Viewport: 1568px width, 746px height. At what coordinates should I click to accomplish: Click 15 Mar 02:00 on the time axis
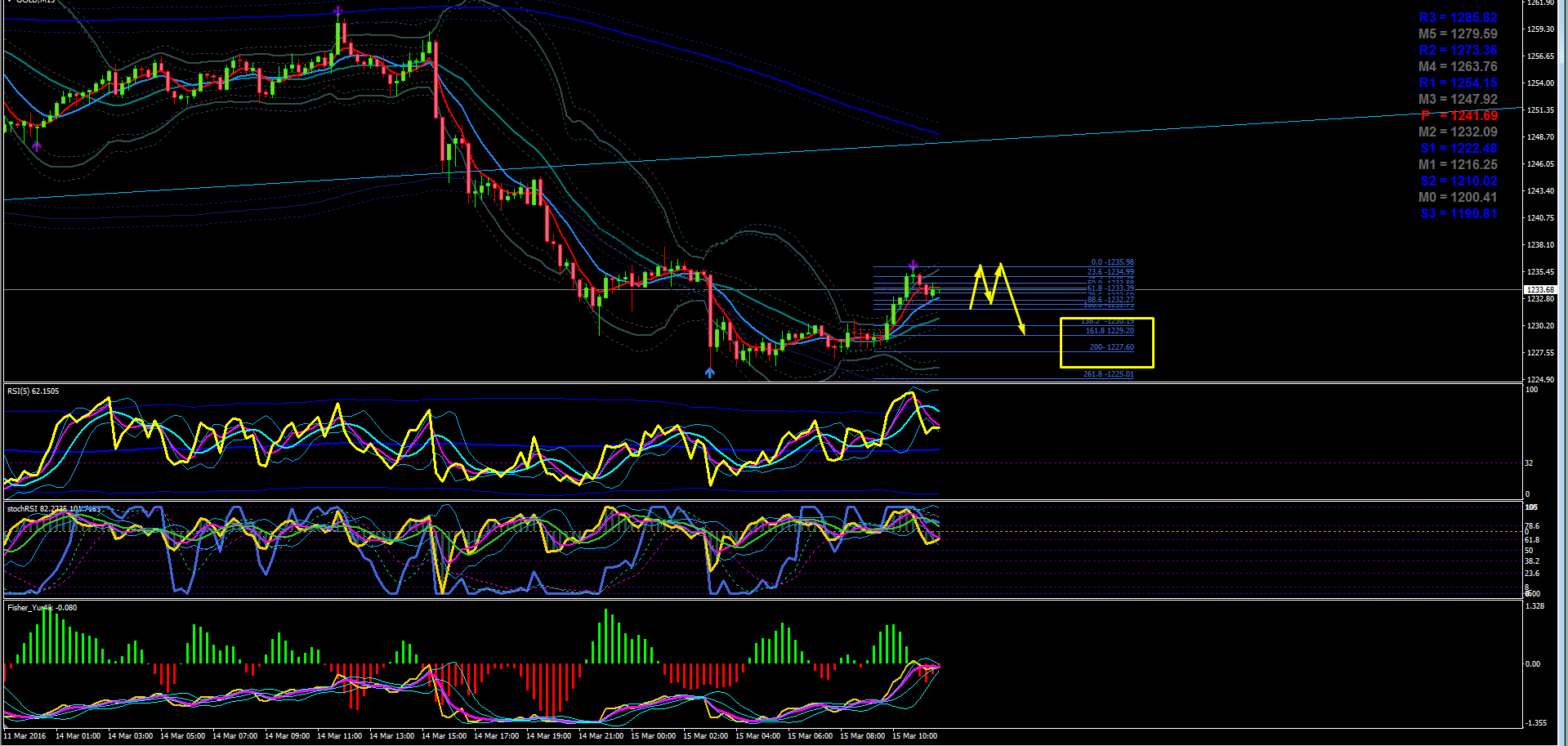705,736
